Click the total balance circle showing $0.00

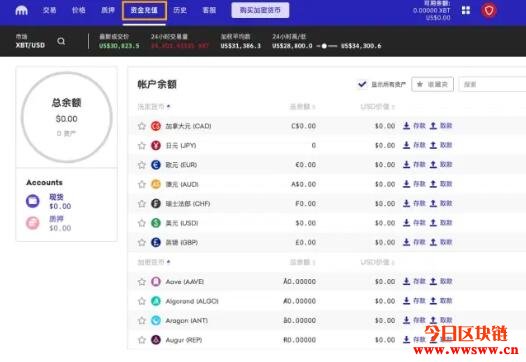(x=66, y=117)
